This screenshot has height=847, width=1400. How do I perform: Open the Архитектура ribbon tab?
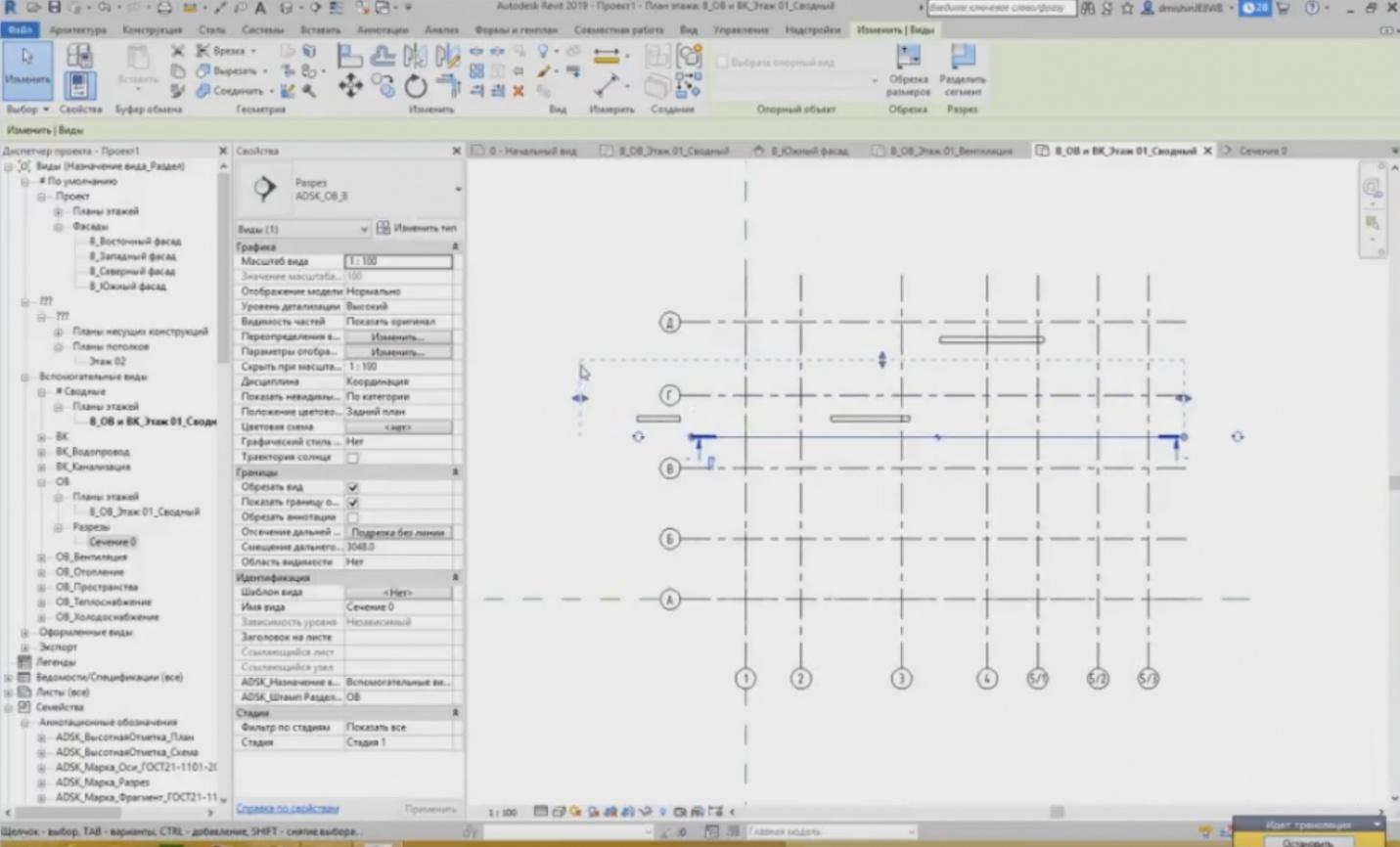pos(77,30)
